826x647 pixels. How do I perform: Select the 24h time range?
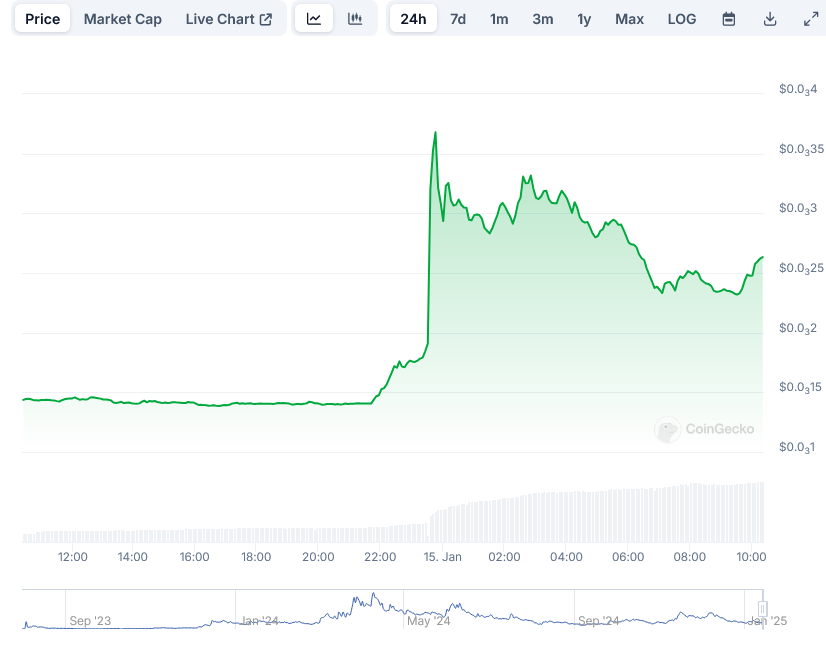coord(413,19)
